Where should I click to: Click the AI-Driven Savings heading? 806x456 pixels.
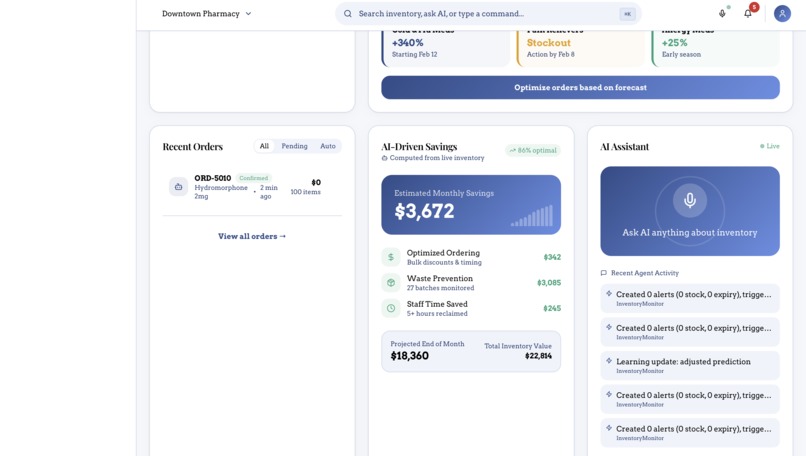point(419,147)
